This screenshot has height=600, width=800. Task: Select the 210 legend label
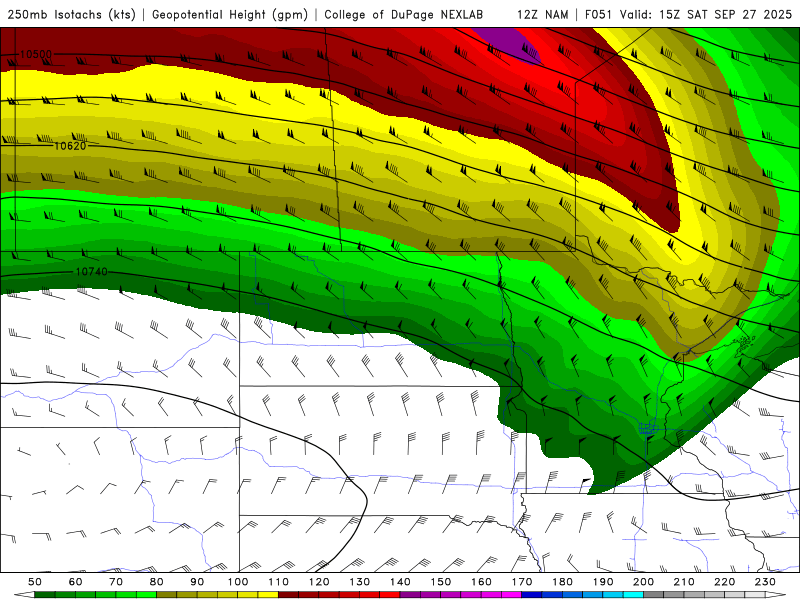coord(684,582)
